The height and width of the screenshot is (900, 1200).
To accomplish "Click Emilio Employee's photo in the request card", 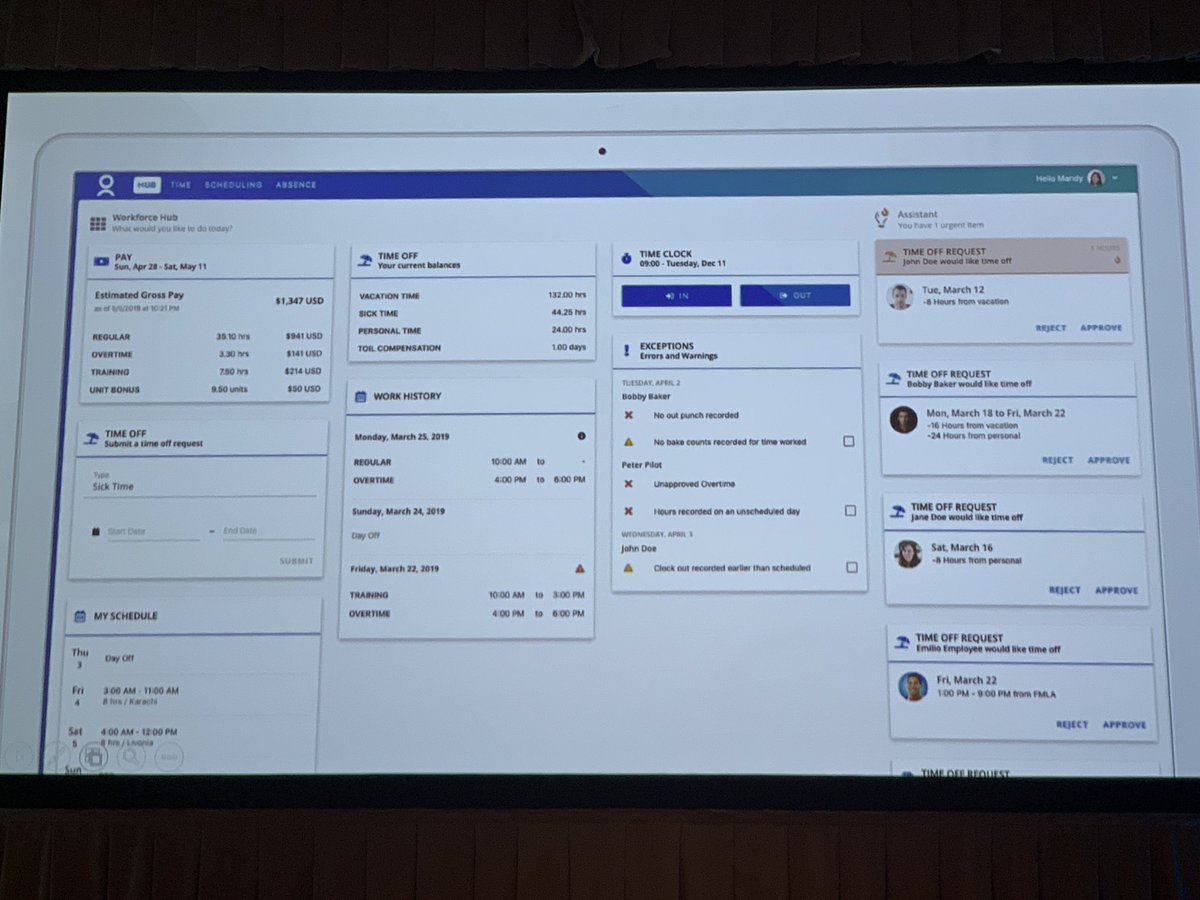I will 912,686.
